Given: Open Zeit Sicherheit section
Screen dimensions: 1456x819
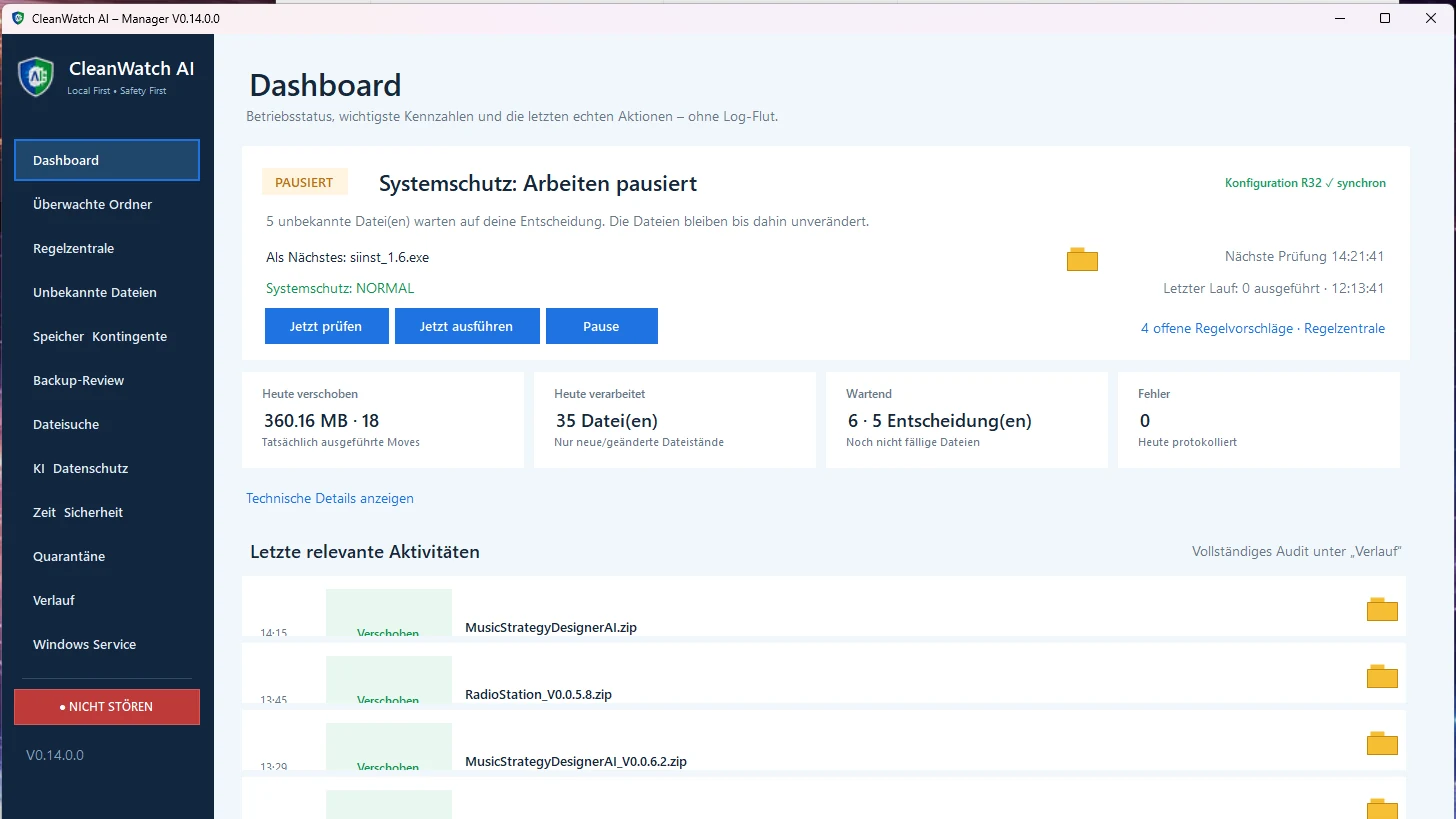Looking at the screenshot, I should click(107, 512).
